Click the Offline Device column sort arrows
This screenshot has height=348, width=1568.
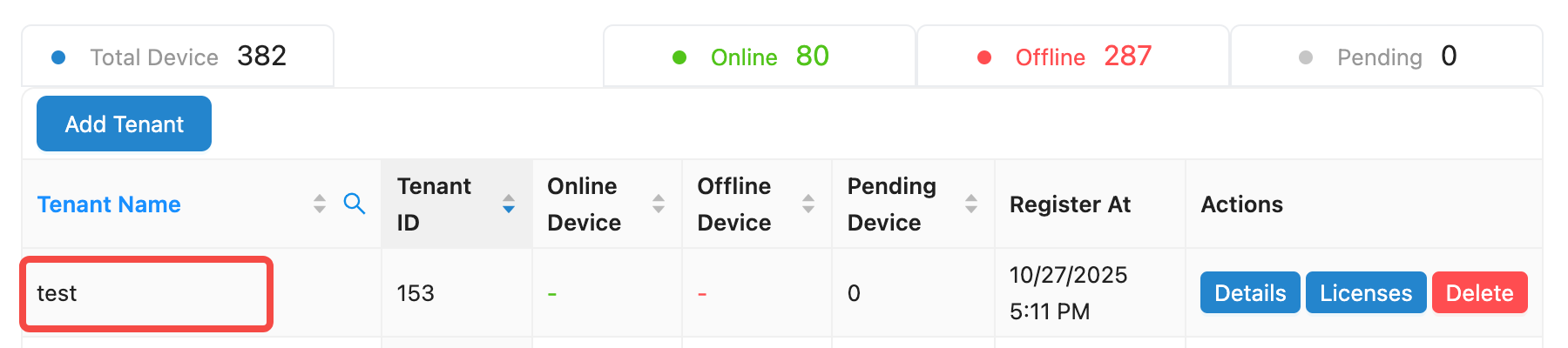[808, 204]
